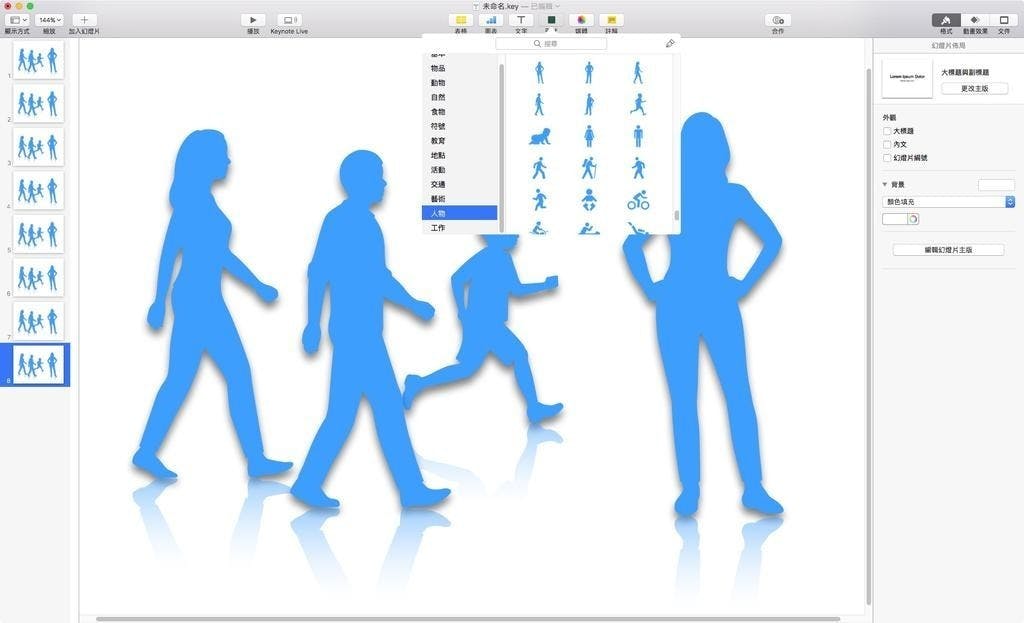Screen dimensions: 1024x623
Task: Insert the woman-in-dress restroom symbol shape
Action: coord(589,136)
